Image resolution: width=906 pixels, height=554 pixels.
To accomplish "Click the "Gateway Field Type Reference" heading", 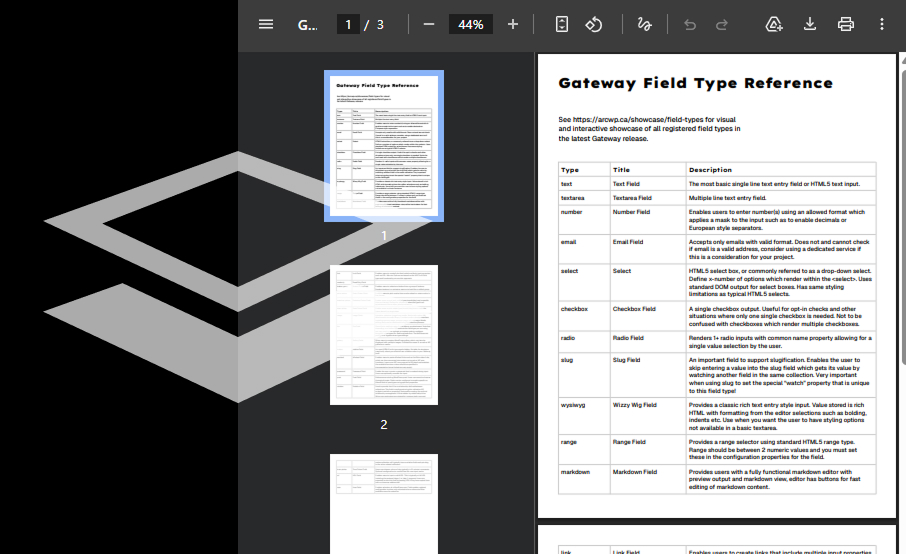I will (696, 83).
